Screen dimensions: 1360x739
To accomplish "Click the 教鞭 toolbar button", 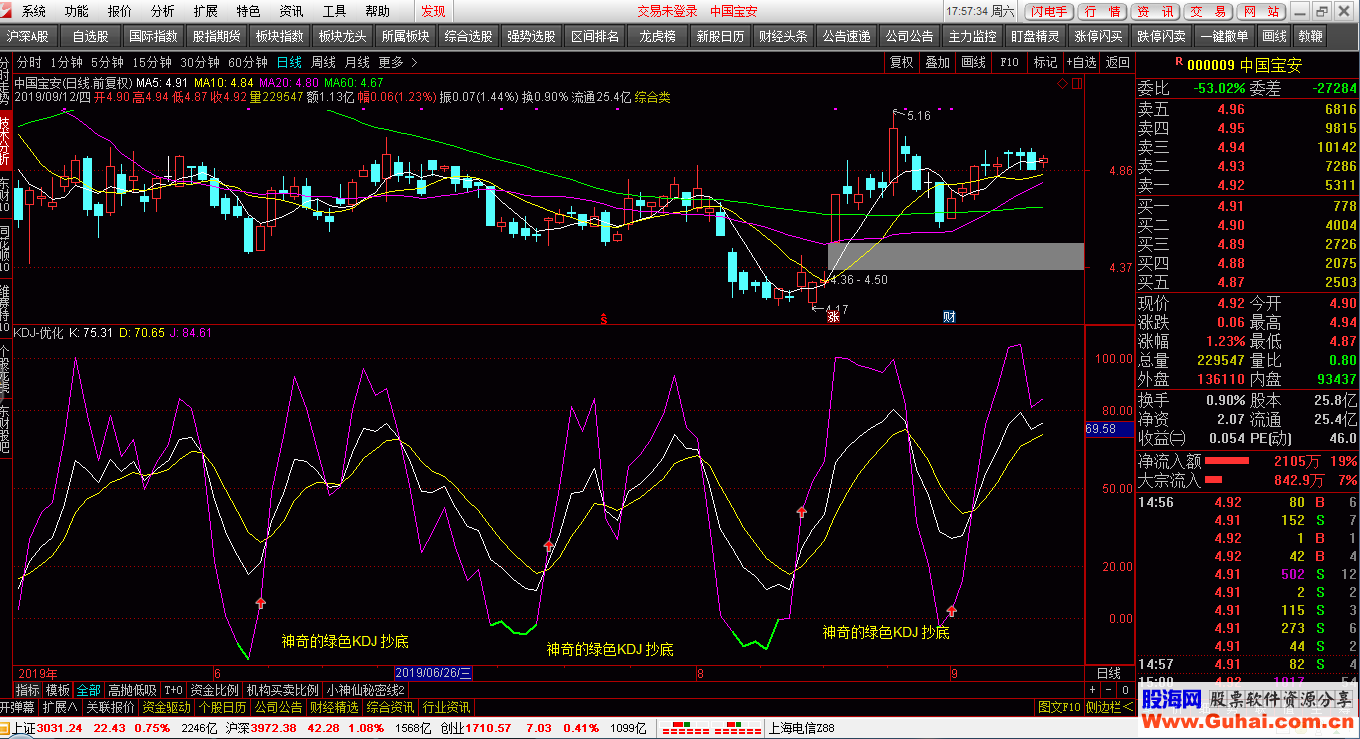I will point(1310,36).
